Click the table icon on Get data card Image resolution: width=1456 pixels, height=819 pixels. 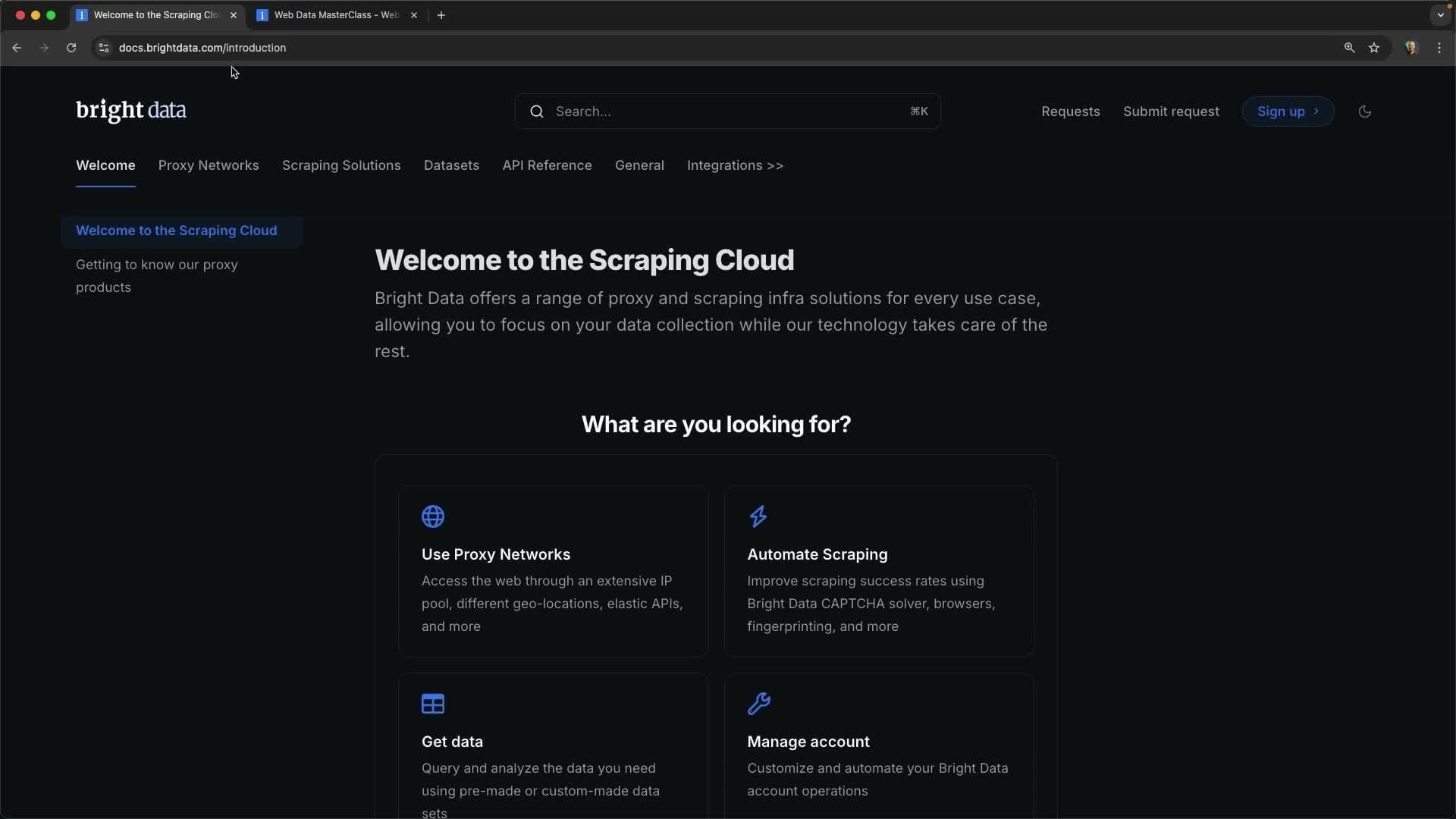pyautogui.click(x=433, y=704)
